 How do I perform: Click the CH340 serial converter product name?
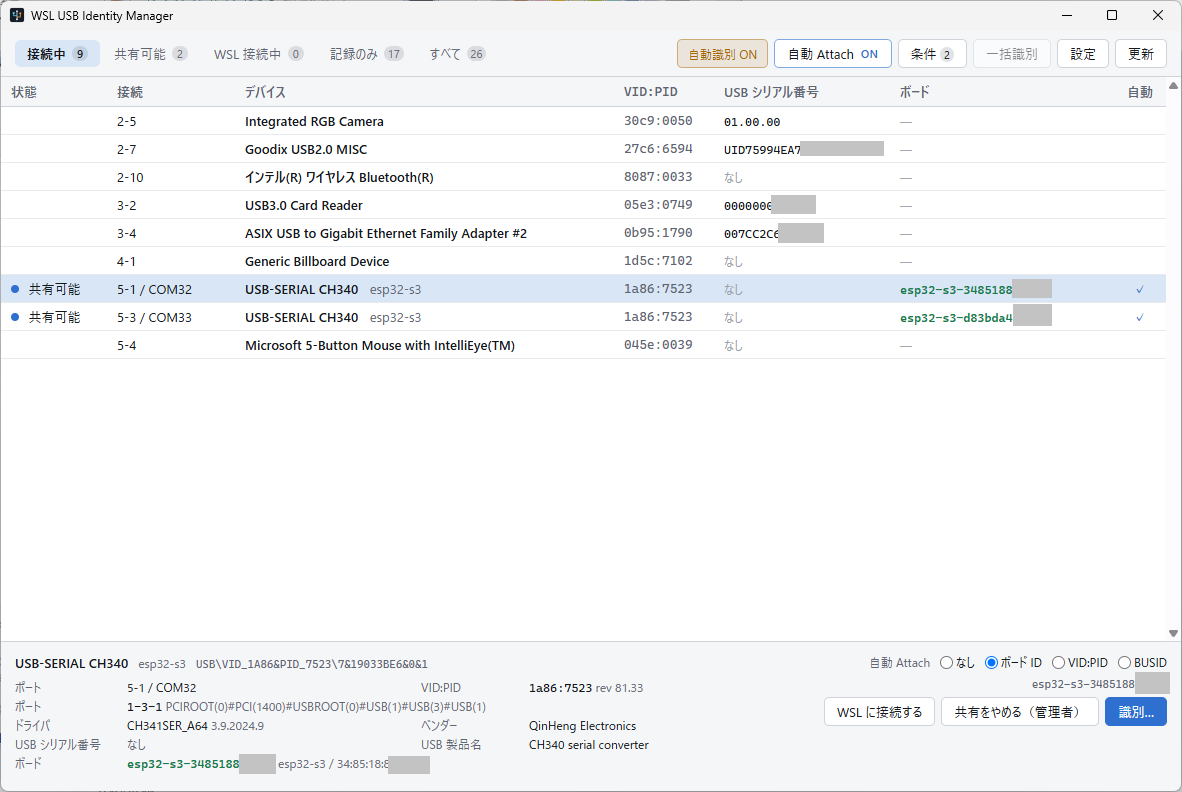pyautogui.click(x=588, y=745)
